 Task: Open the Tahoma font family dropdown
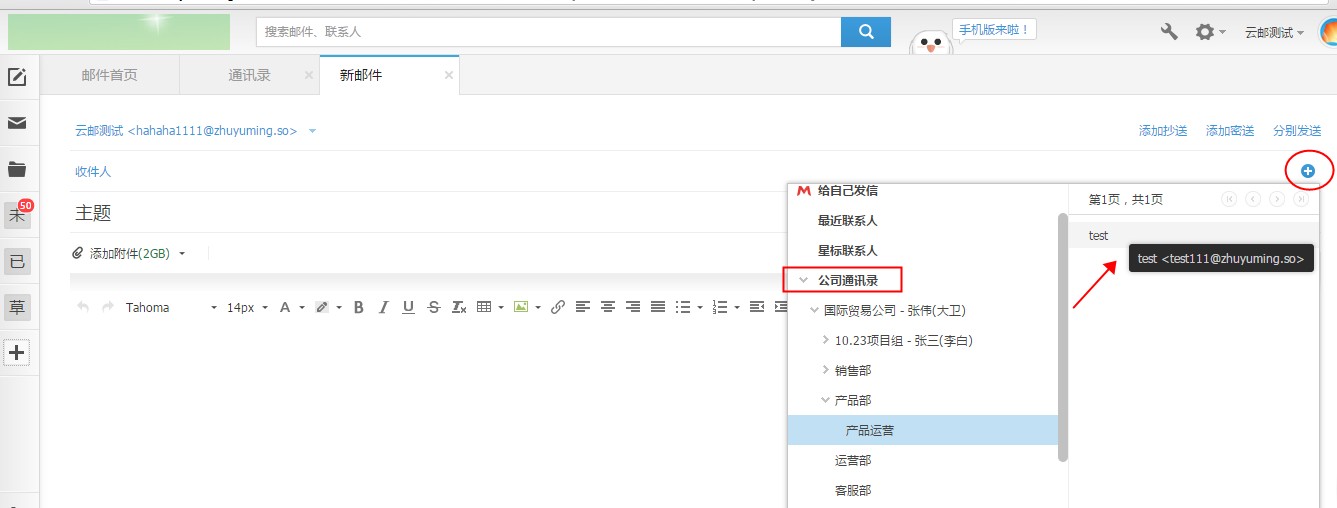tap(170, 307)
